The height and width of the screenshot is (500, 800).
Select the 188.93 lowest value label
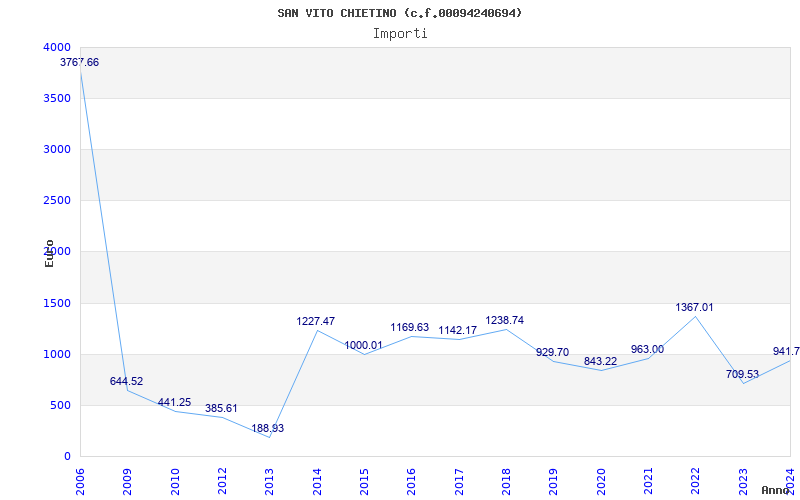[269, 428]
